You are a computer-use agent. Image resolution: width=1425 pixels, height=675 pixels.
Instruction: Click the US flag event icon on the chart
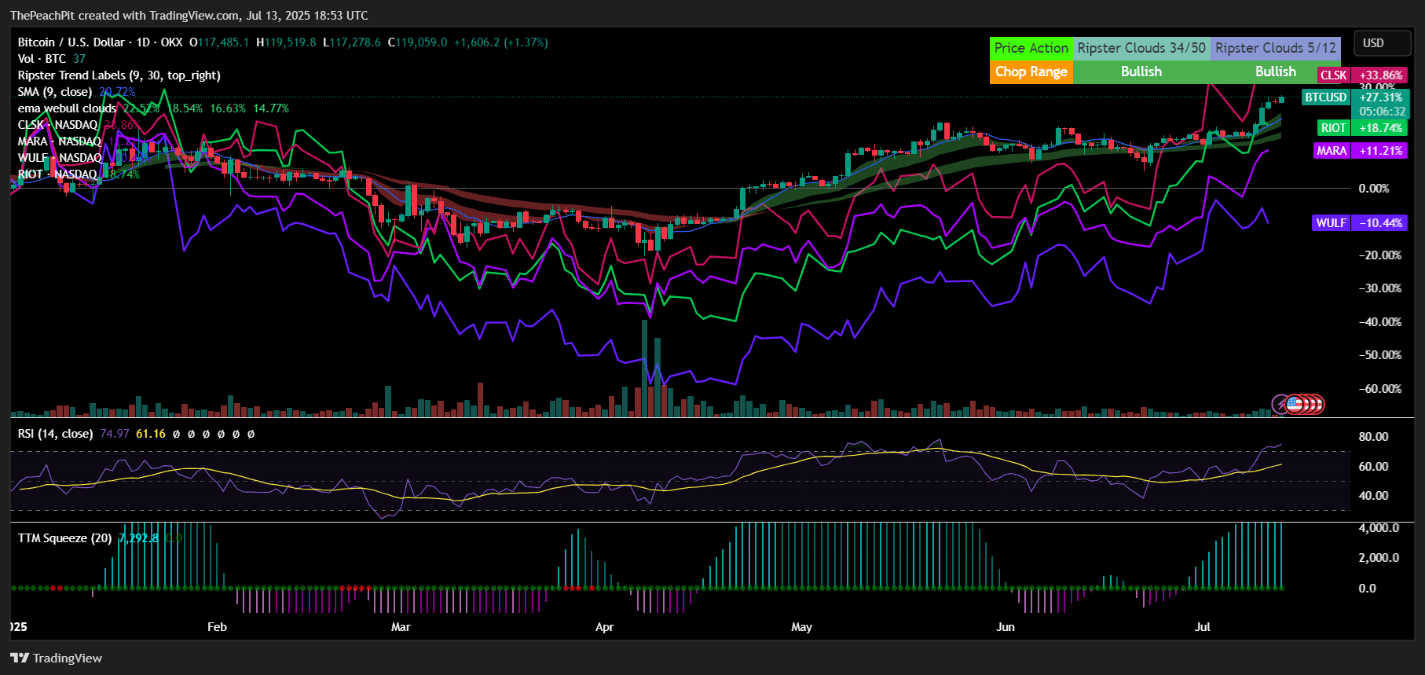click(x=1296, y=404)
